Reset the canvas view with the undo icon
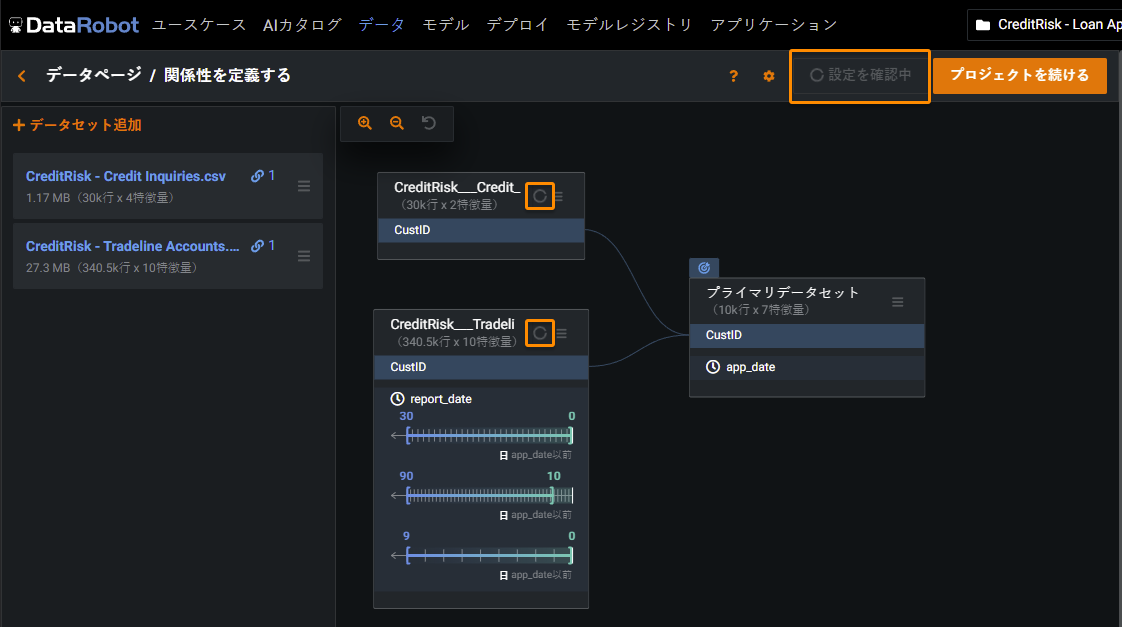The width and height of the screenshot is (1122, 627). click(x=429, y=123)
